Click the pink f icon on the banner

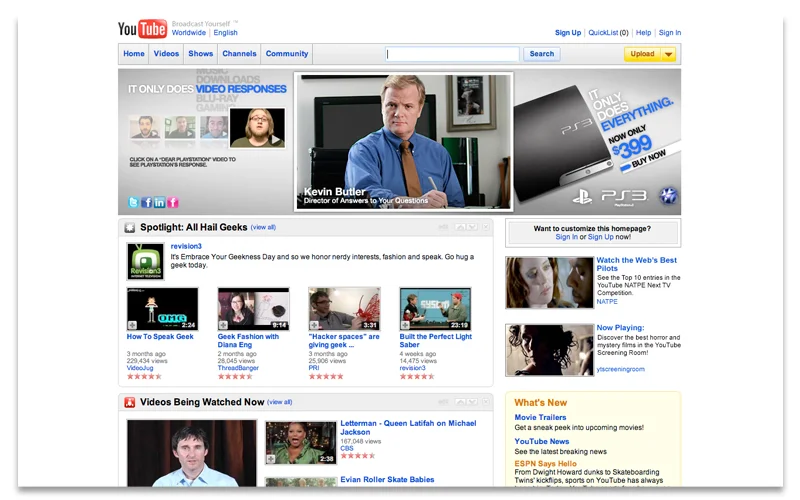pos(173,202)
